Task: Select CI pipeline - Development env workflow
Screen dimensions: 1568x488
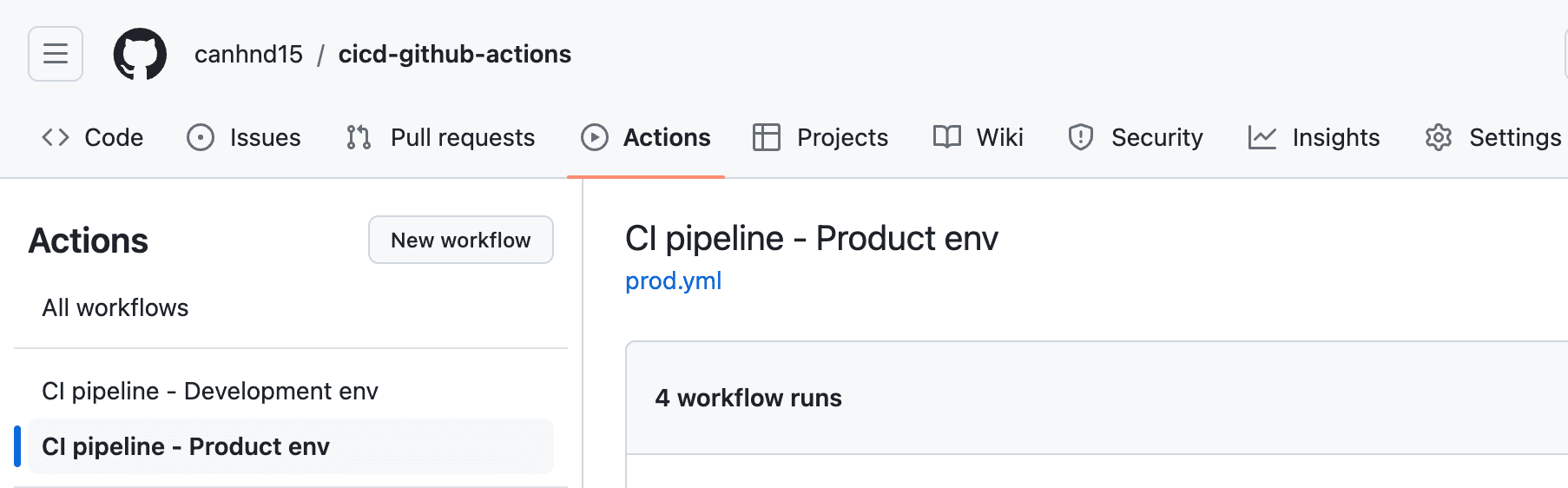Action: [x=210, y=391]
